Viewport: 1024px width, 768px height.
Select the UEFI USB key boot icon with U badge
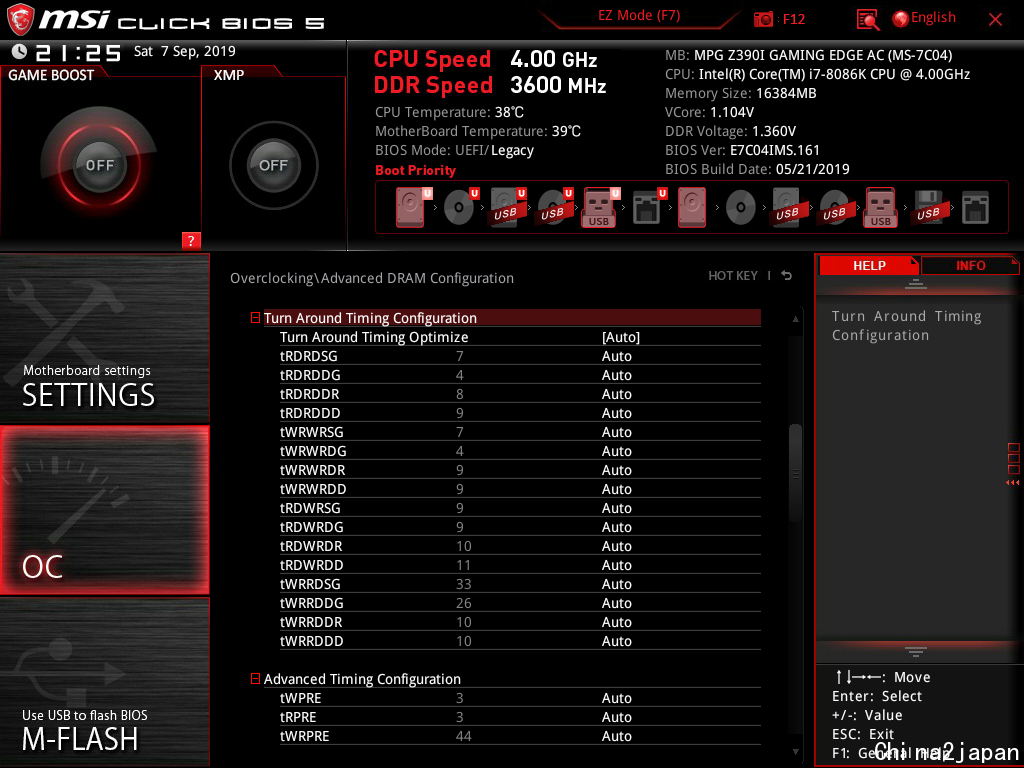(600, 207)
